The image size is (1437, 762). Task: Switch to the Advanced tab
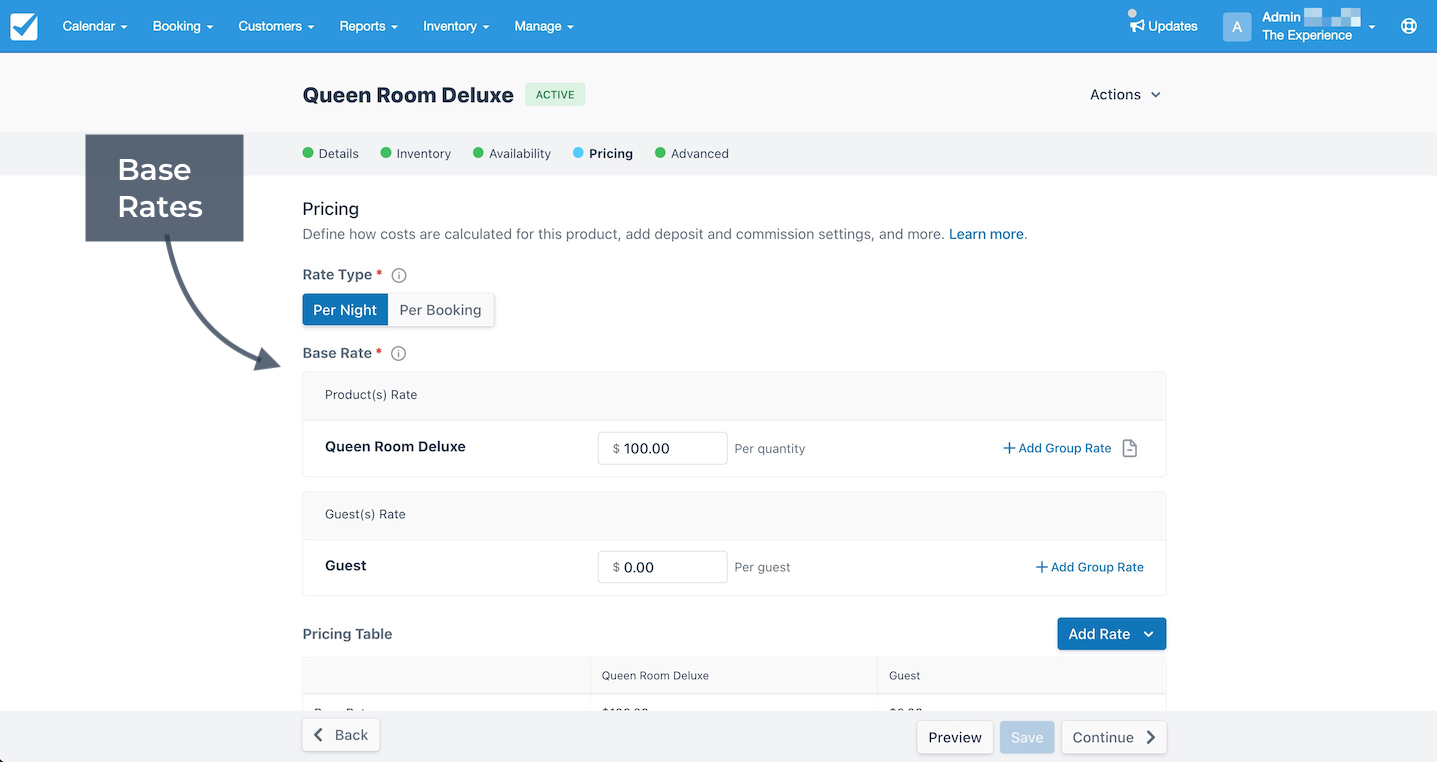[x=692, y=153]
